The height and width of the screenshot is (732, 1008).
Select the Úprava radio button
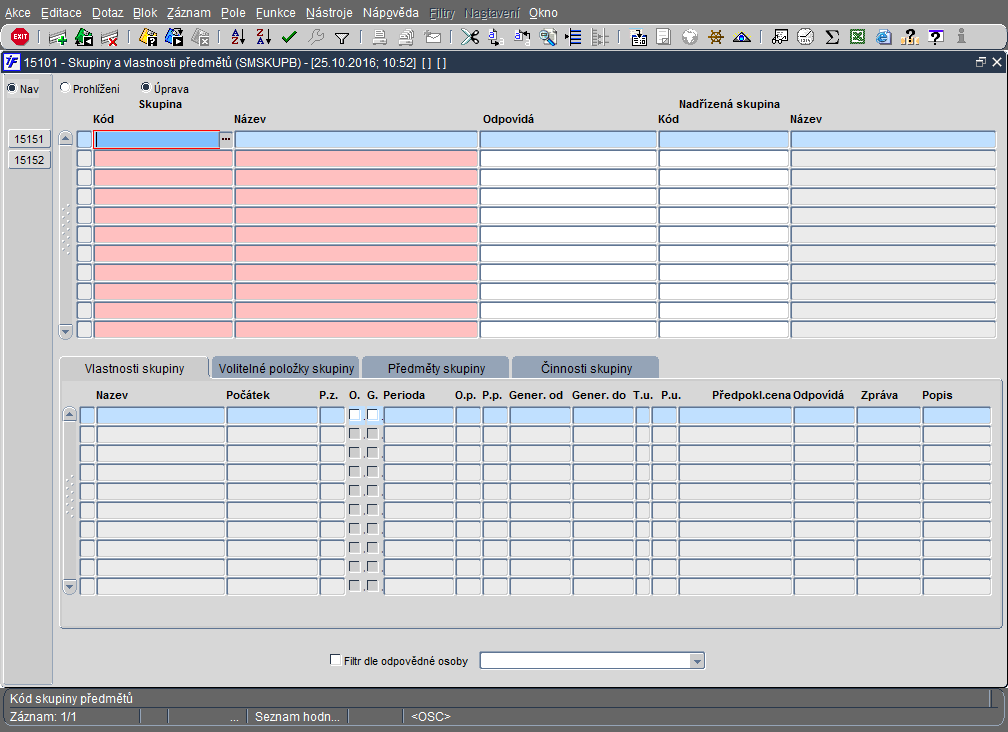pyautogui.click(x=146, y=87)
